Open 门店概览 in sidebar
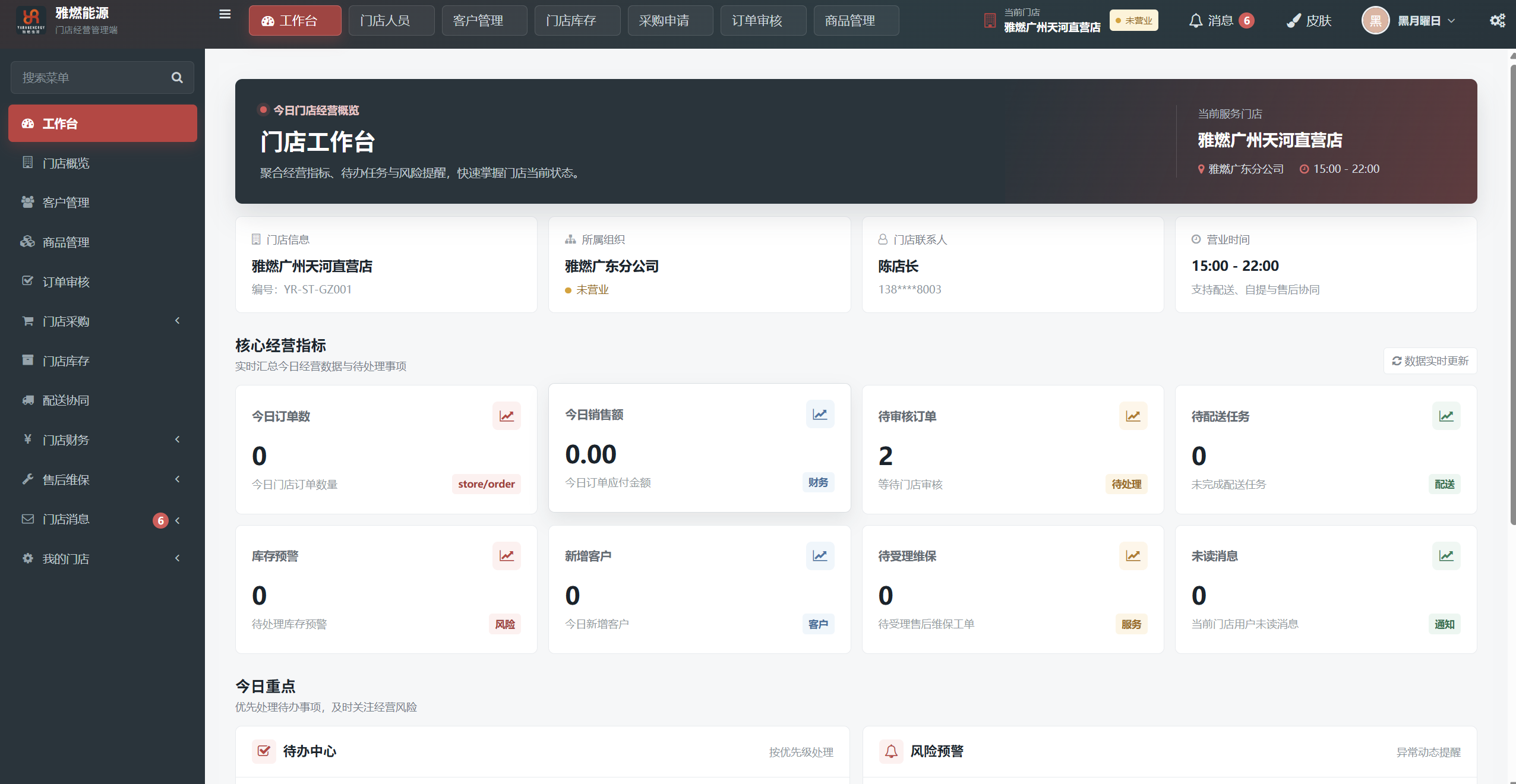Image resolution: width=1516 pixels, height=784 pixels. [103, 163]
